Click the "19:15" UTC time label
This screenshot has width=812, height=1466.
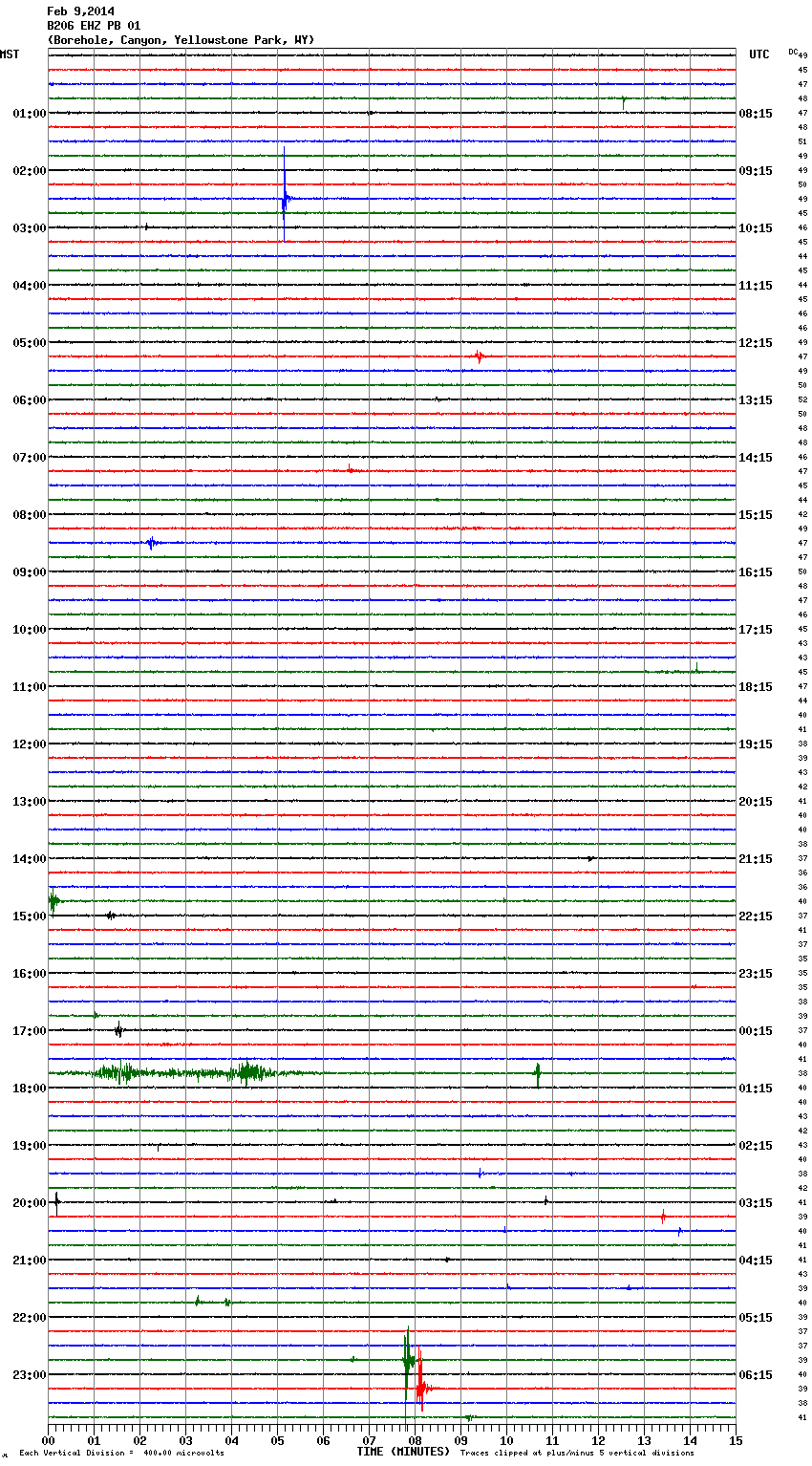(x=756, y=744)
